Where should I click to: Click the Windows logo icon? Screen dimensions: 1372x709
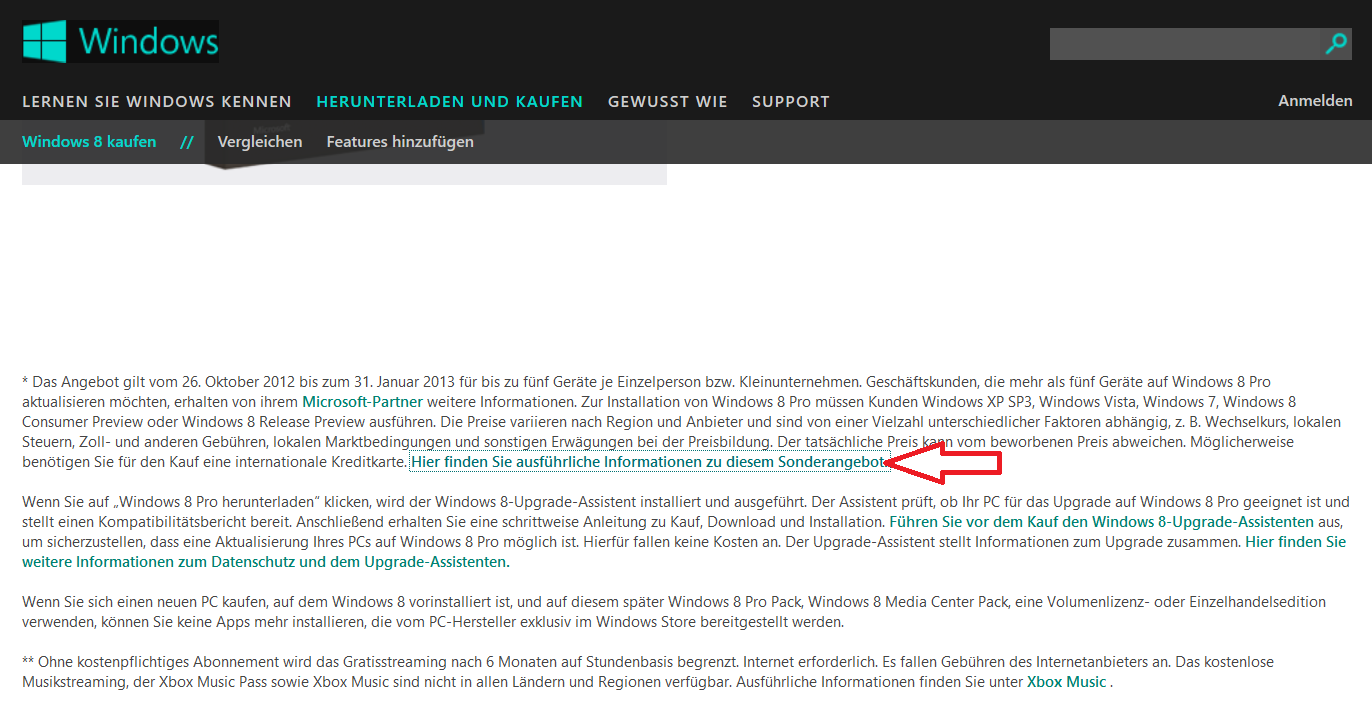tap(44, 42)
